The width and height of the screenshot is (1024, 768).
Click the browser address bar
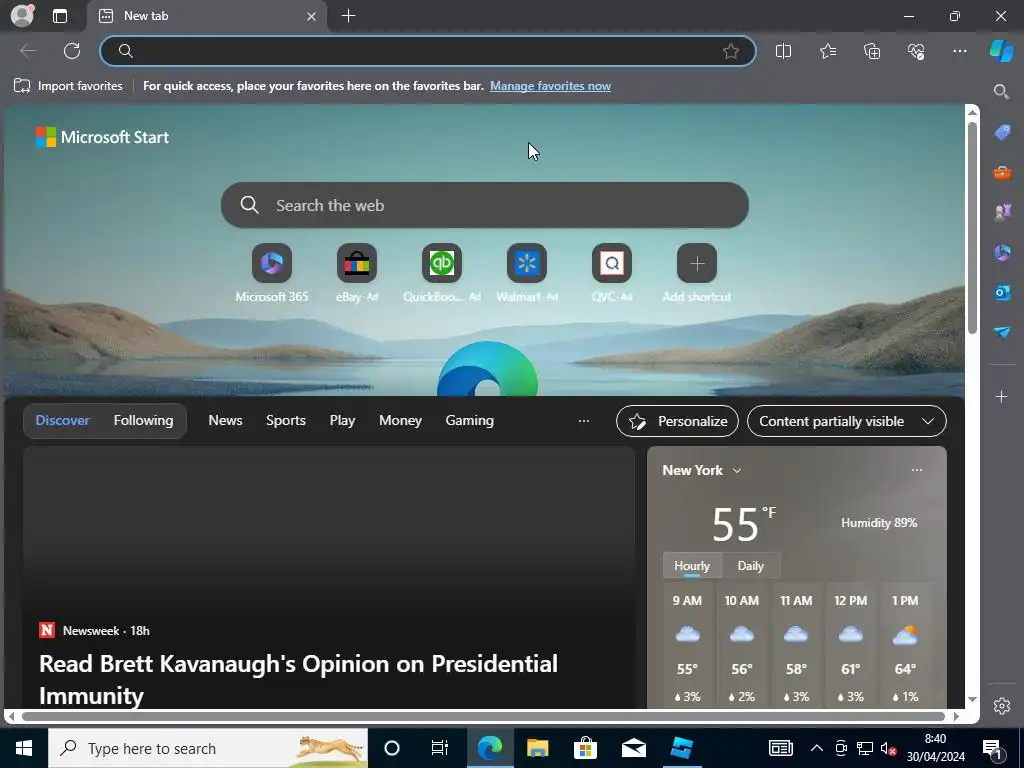[x=428, y=51]
